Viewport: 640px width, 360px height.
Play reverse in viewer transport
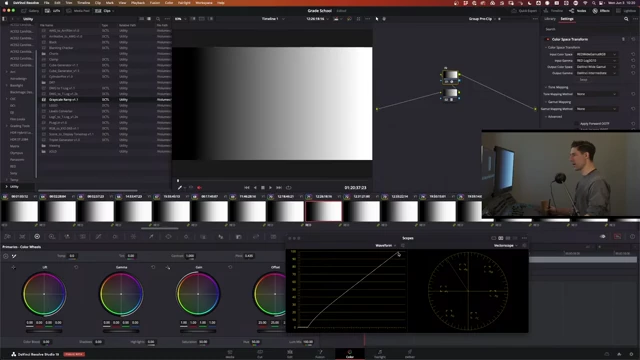pyautogui.click(x=255, y=188)
